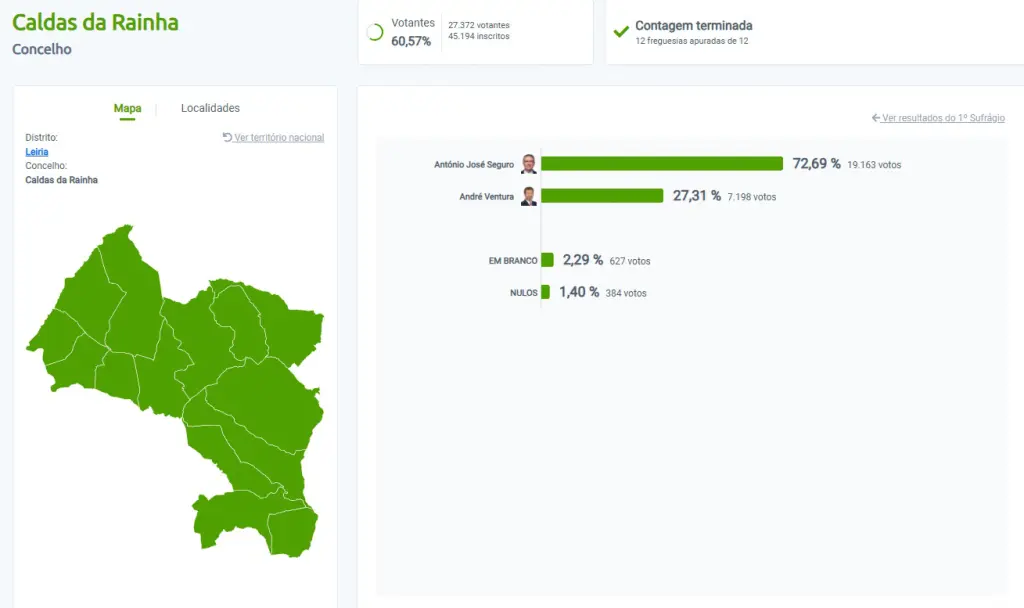
Task: Click António José Seguro's candidate photo
Action: 528,164
